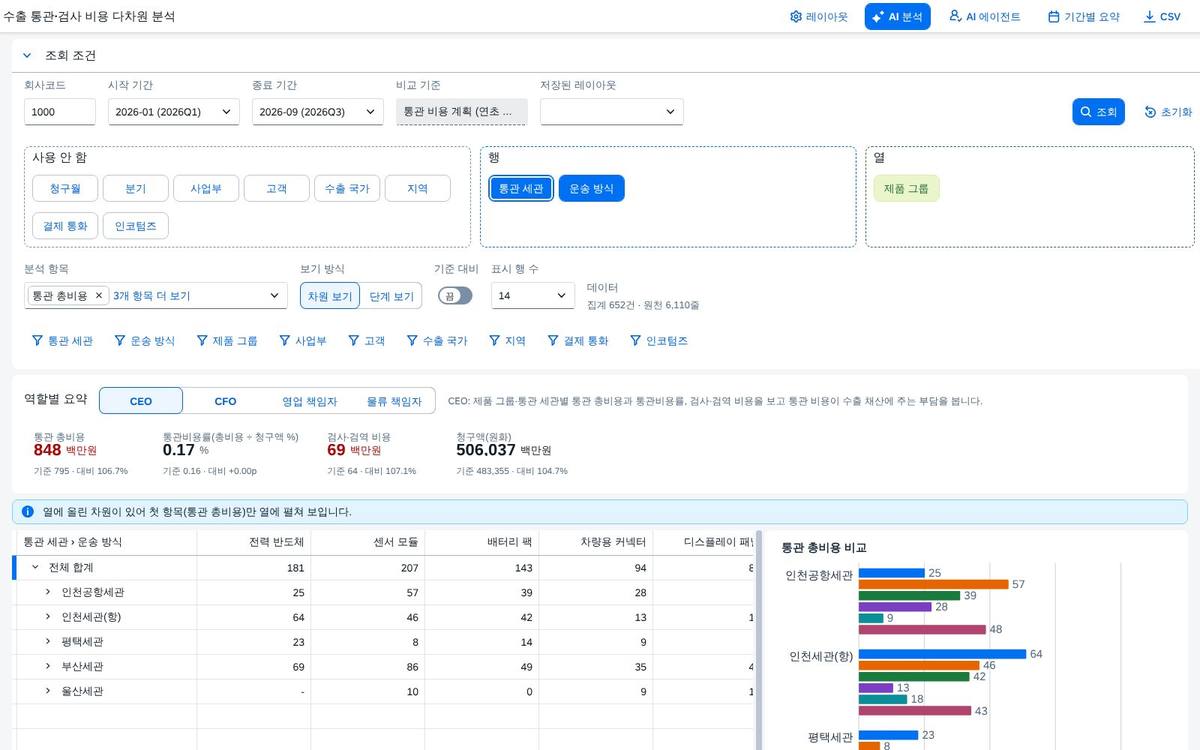The width and height of the screenshot is (1200, 750).
Task: Click the 청구액(원화) KPI value 506.037
Action: (486, 449)
